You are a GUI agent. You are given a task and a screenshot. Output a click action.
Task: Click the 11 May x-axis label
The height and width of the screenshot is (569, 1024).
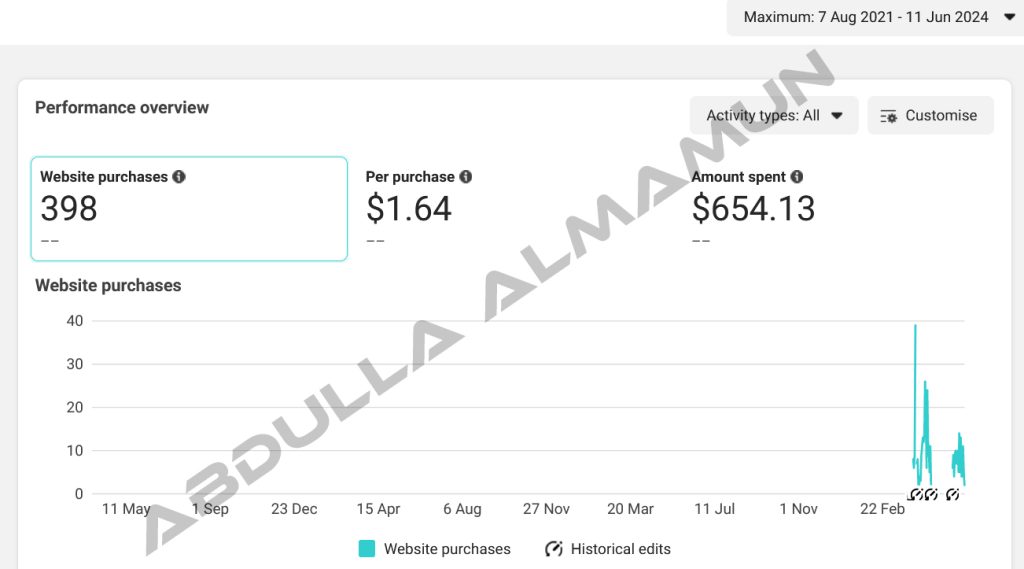click(x=127, y=509)
